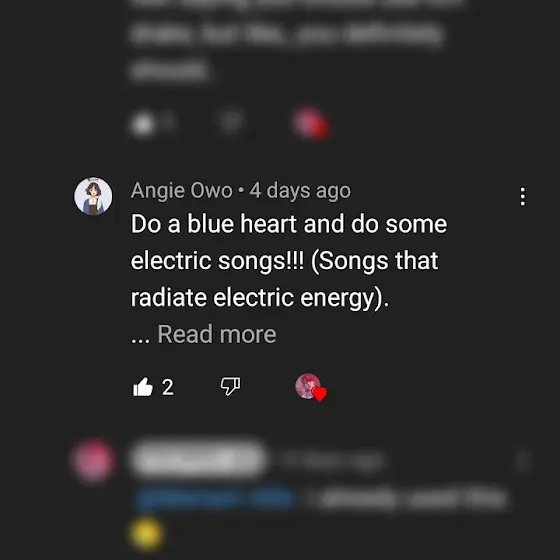
Task: Open Angie Owo's profile avatar
Action: click(93, 196)
